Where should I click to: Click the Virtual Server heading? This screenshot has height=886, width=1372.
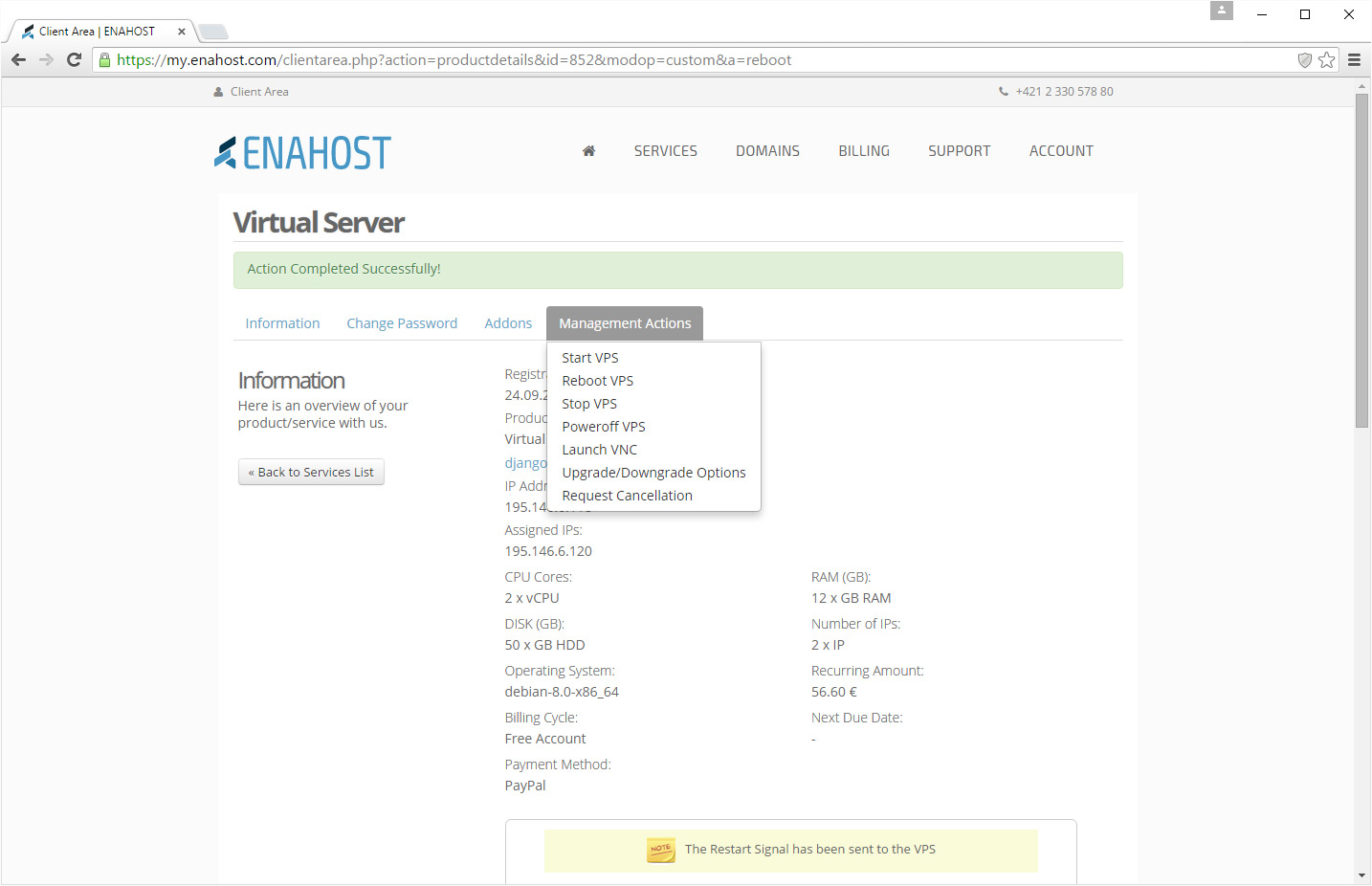[x=319, y=223]
